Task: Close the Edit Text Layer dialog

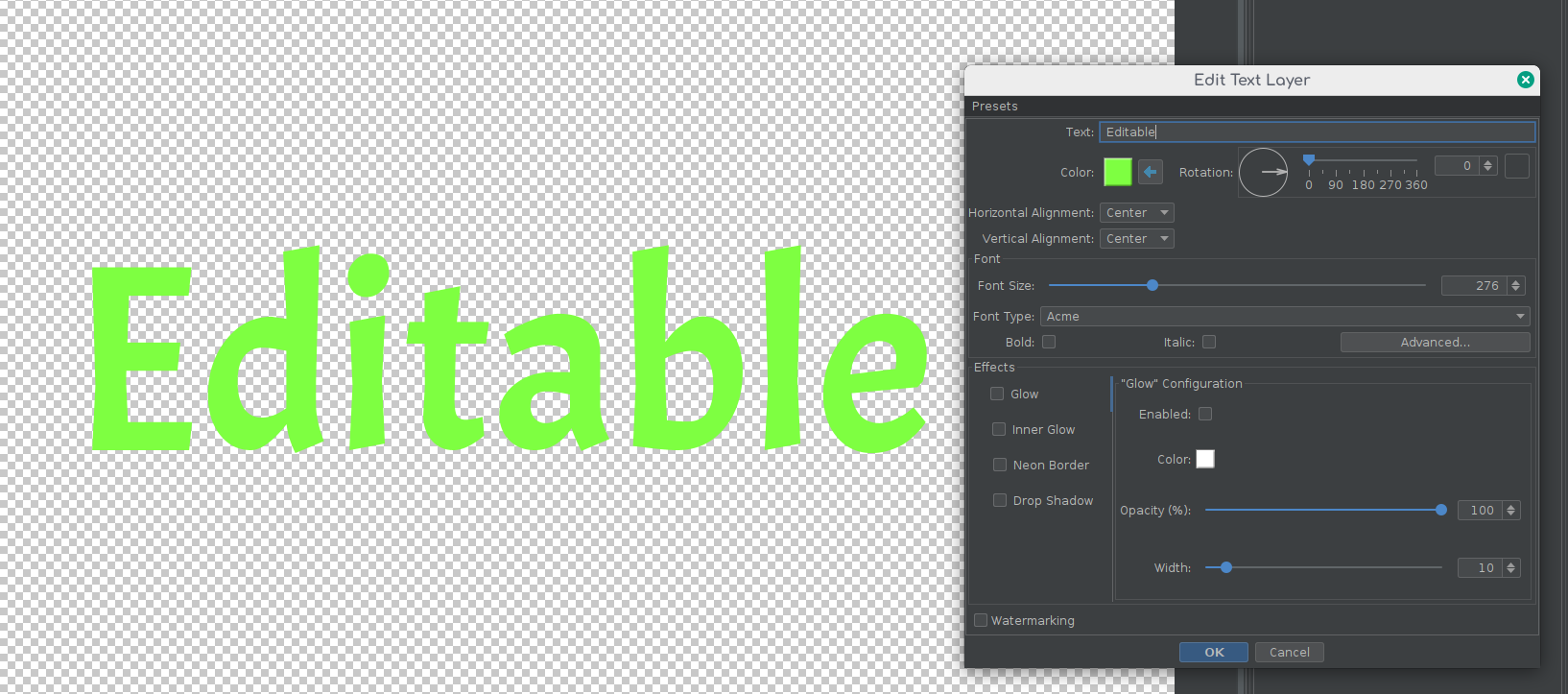Action: [x=1526, y=80]
